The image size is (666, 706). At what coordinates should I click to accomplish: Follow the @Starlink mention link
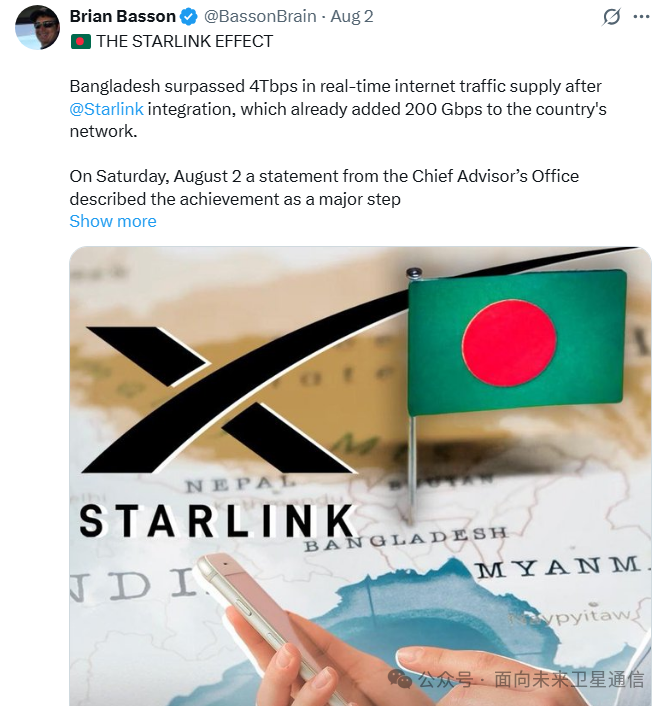(x=107, y=109)
